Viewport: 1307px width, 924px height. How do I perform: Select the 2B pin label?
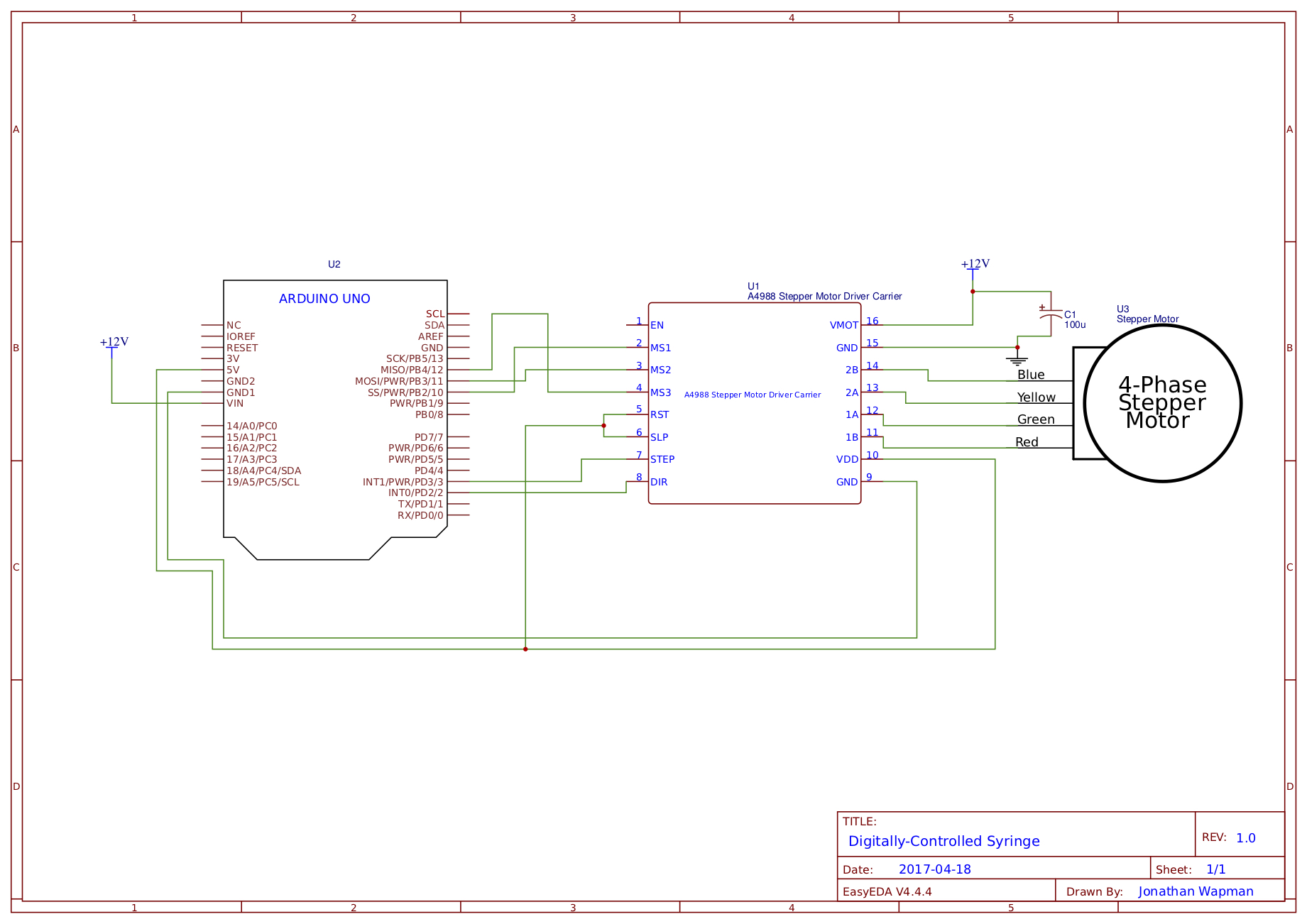852,370
